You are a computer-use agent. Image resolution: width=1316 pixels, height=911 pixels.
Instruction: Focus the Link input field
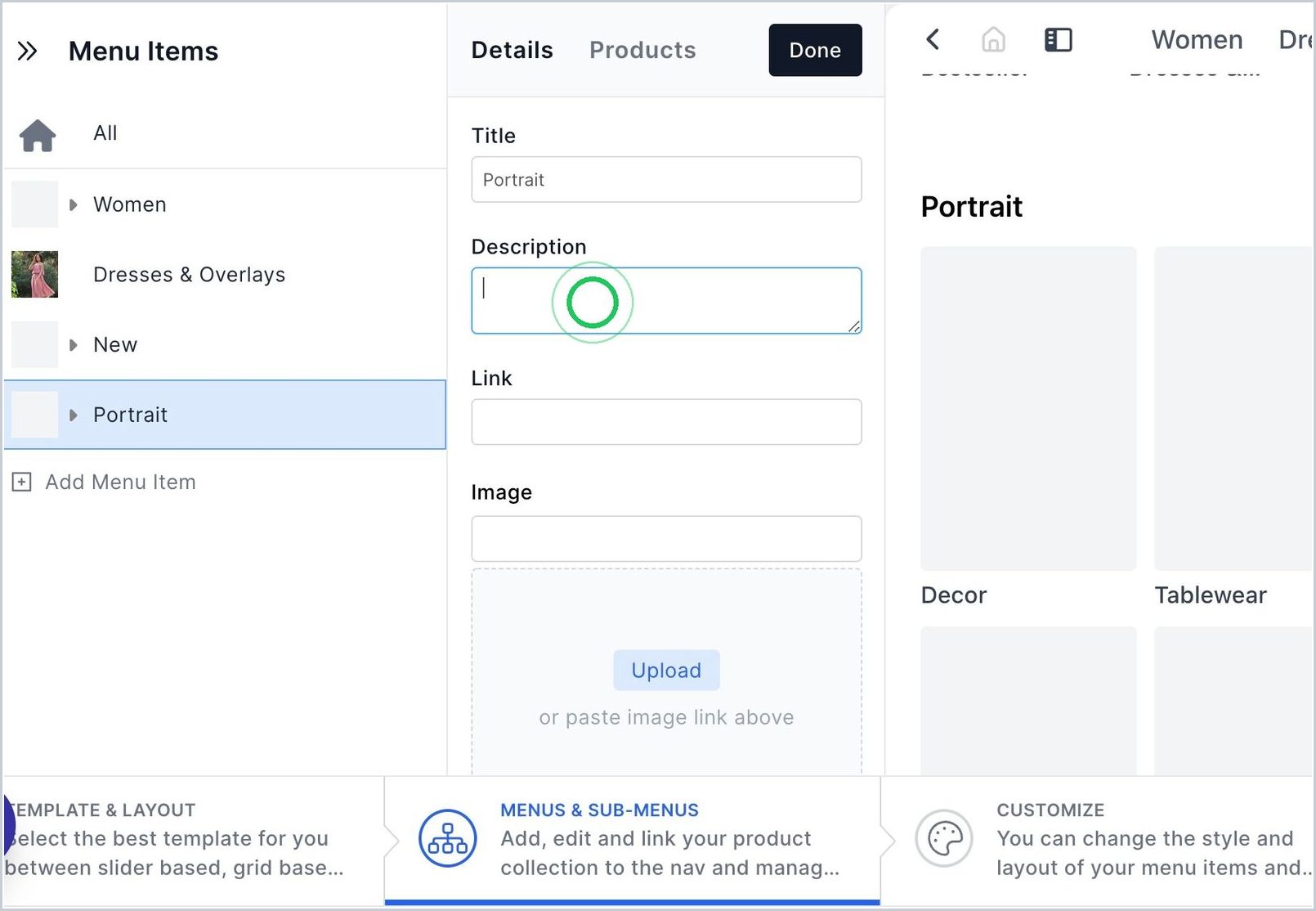pos(666,422)
